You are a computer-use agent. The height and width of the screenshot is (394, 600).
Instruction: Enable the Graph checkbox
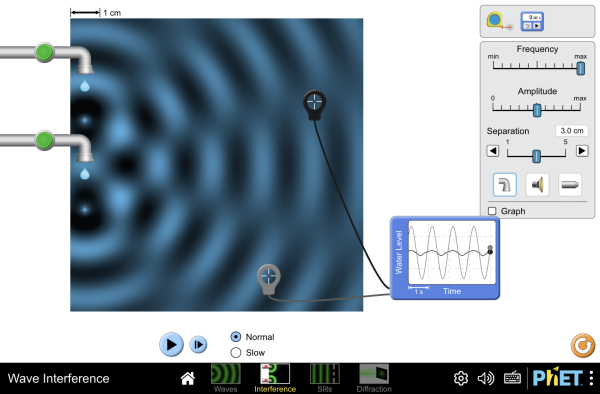tap(492, 211)
